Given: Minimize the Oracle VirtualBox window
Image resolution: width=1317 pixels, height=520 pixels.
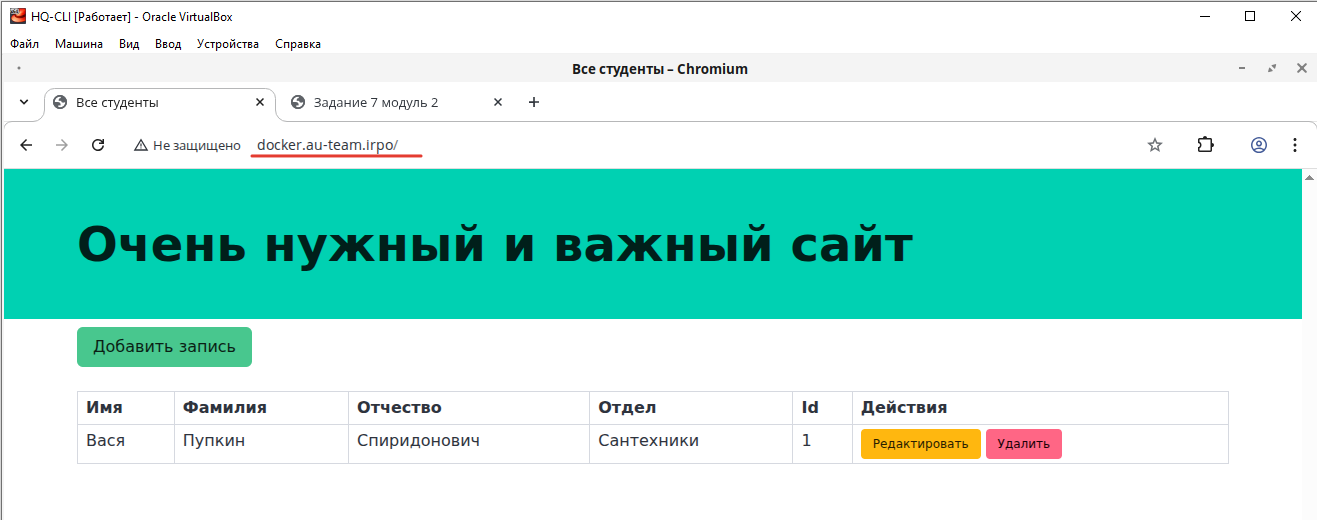Looking at the screenshot, I should [x=1205, y=16].
